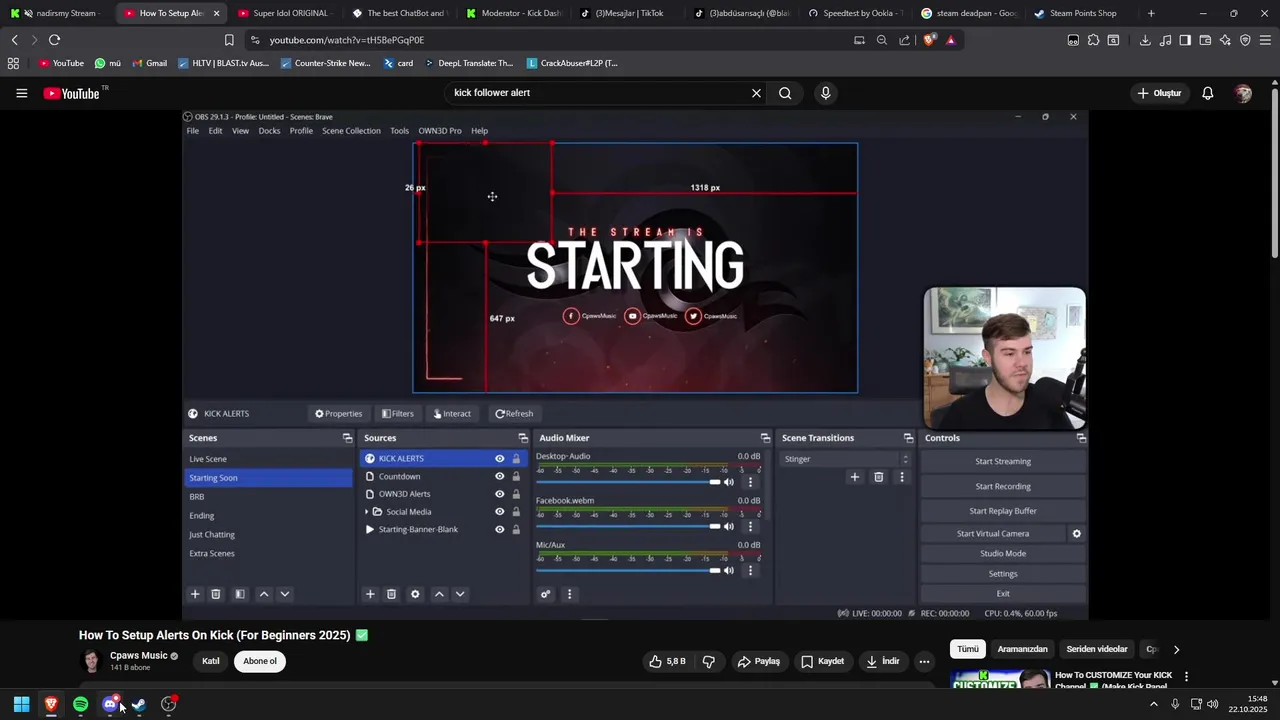Switch to the Steam Points Shop tab
Screen dimensions: 1280x720
pyautogui.click(x=1080, y=13)
